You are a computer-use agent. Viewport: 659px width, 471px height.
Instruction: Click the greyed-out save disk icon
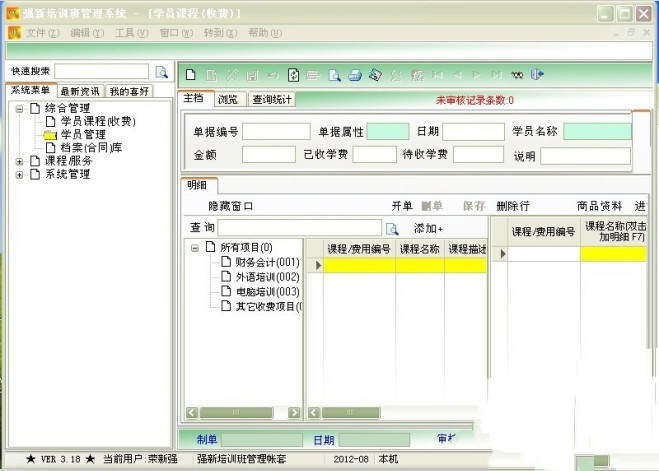click(252, 75)
